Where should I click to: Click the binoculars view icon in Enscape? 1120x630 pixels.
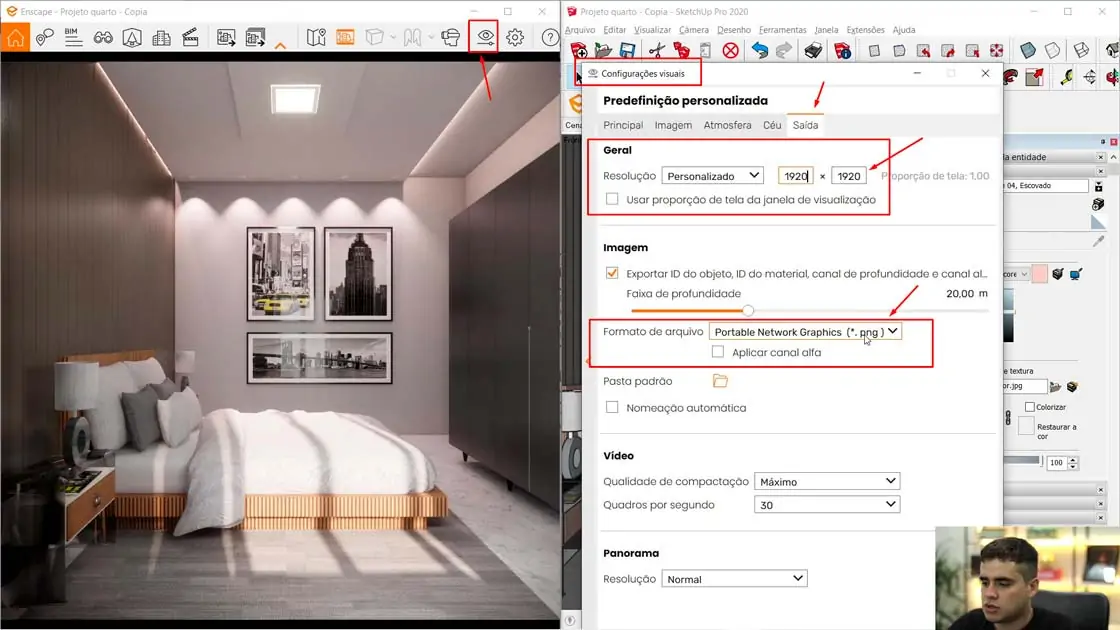[x=103, y=37]
